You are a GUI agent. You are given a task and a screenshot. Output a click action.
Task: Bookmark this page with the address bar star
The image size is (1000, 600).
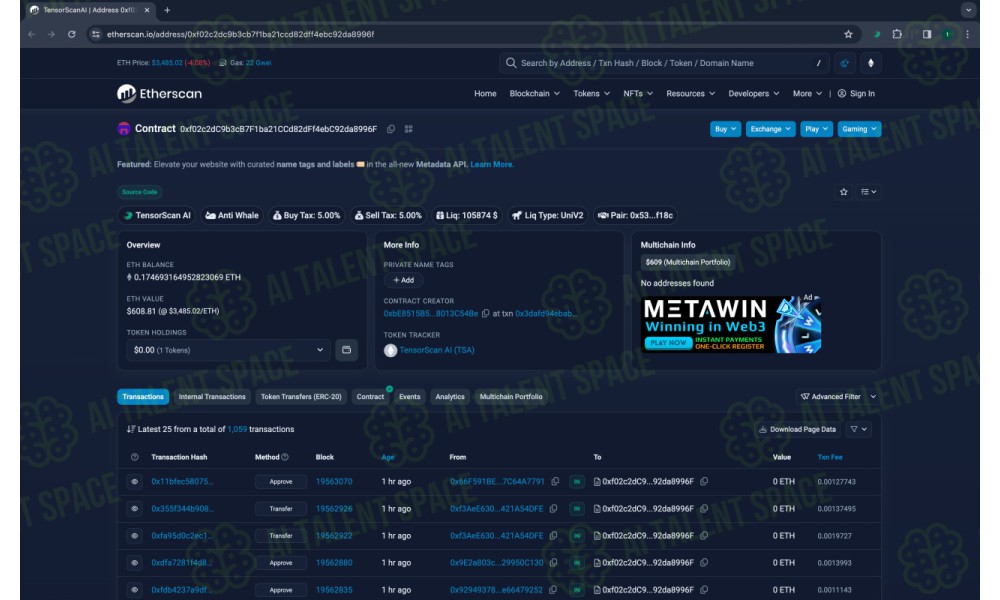(848, 34)
